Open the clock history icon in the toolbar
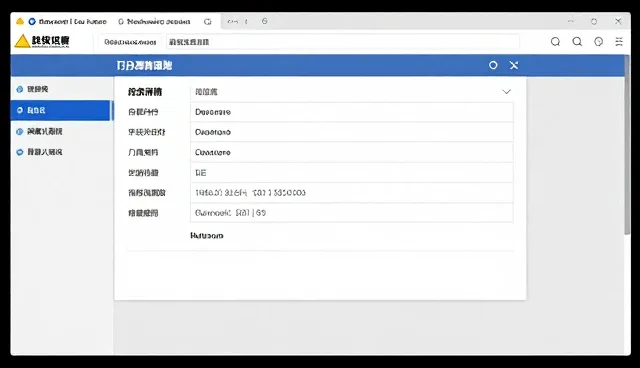Image resolution: width=640 pixels, height=368 pixels. 598,42
